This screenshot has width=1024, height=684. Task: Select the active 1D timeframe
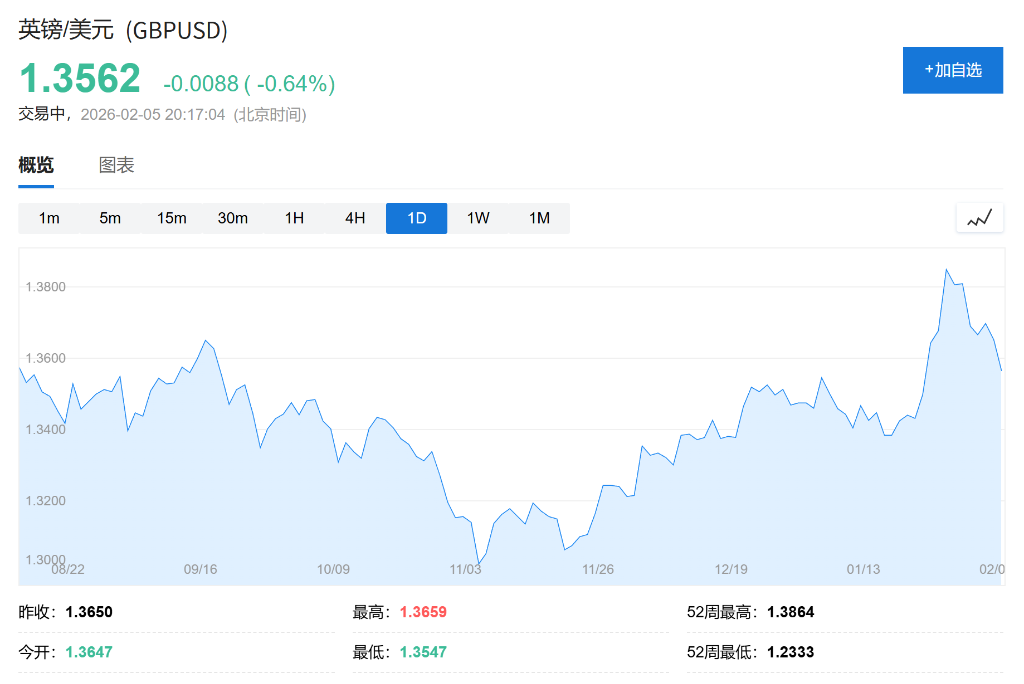(x=416, y=218)
